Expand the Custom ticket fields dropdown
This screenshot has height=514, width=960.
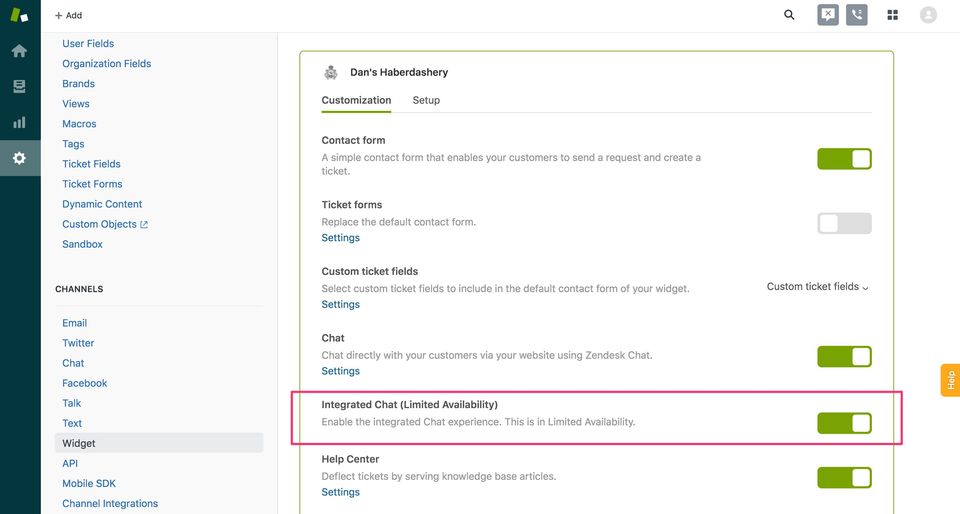[x=817, y=287]
